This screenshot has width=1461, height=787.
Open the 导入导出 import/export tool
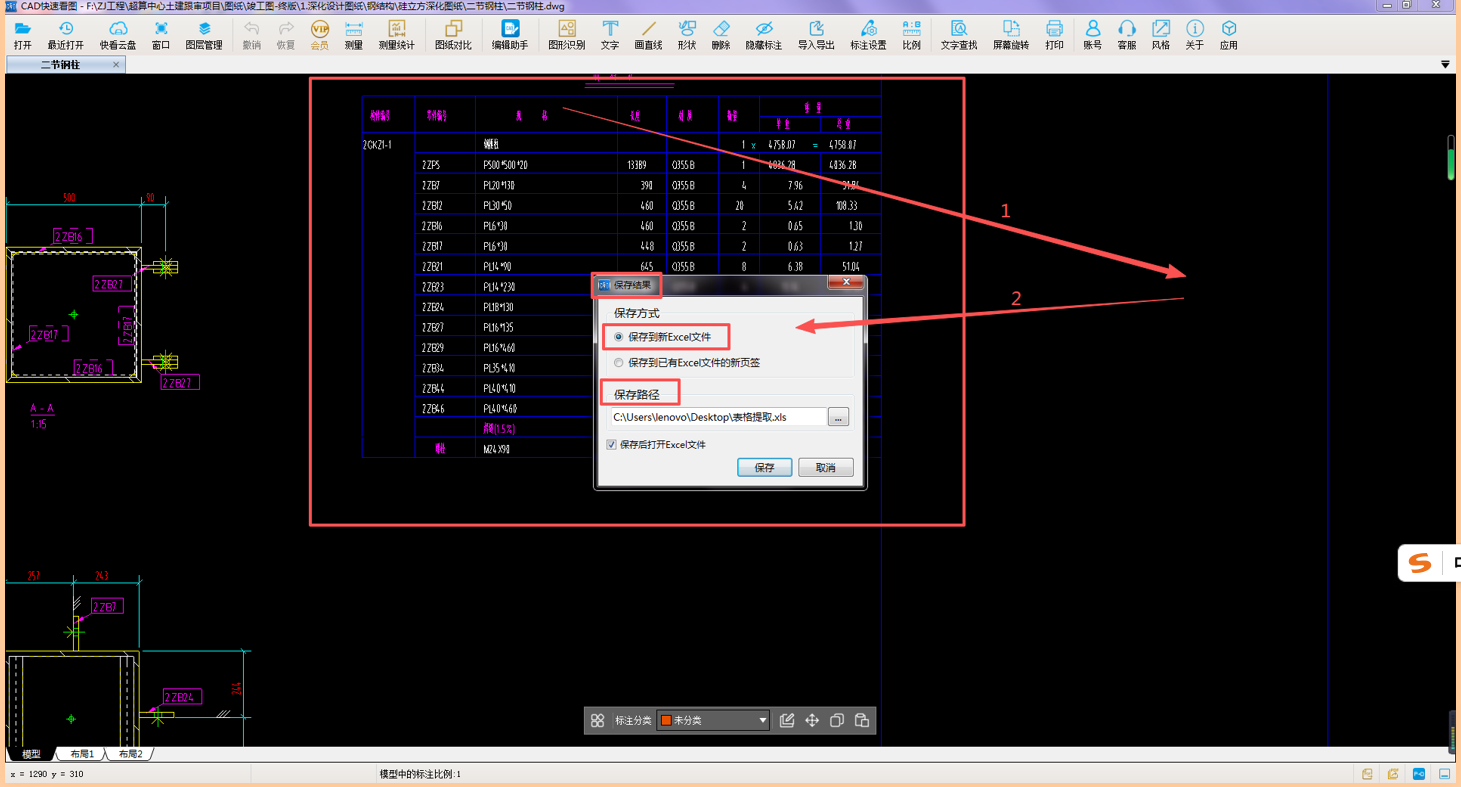tap(816, 35)
